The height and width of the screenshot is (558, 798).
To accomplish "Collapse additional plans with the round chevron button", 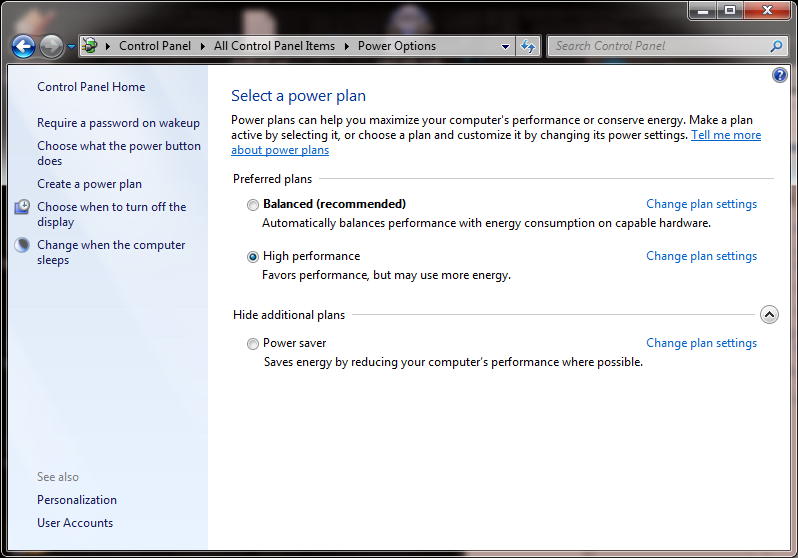I will [768, 315].
